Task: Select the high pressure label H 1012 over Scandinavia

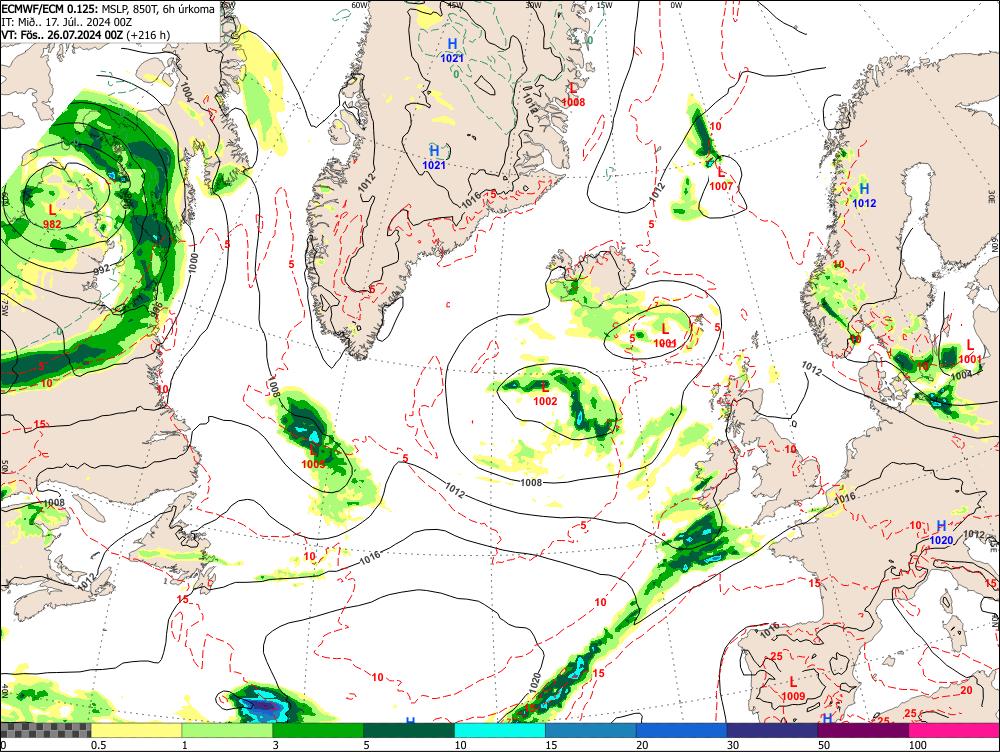Action: coord(864,195)
